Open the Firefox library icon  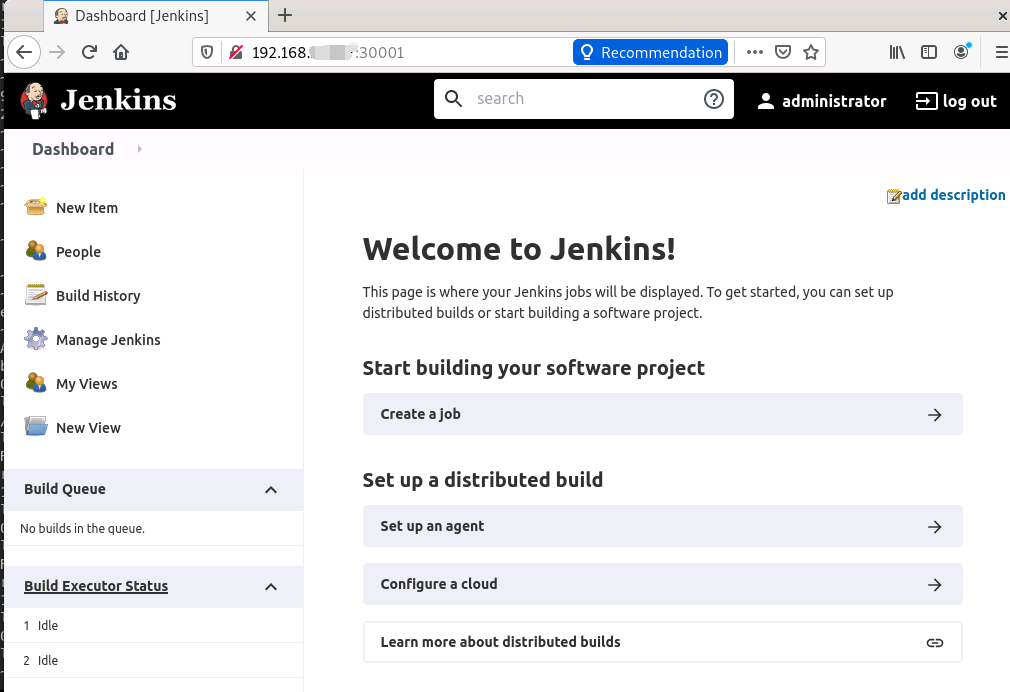pyautogui.click(x=897, y=52)
